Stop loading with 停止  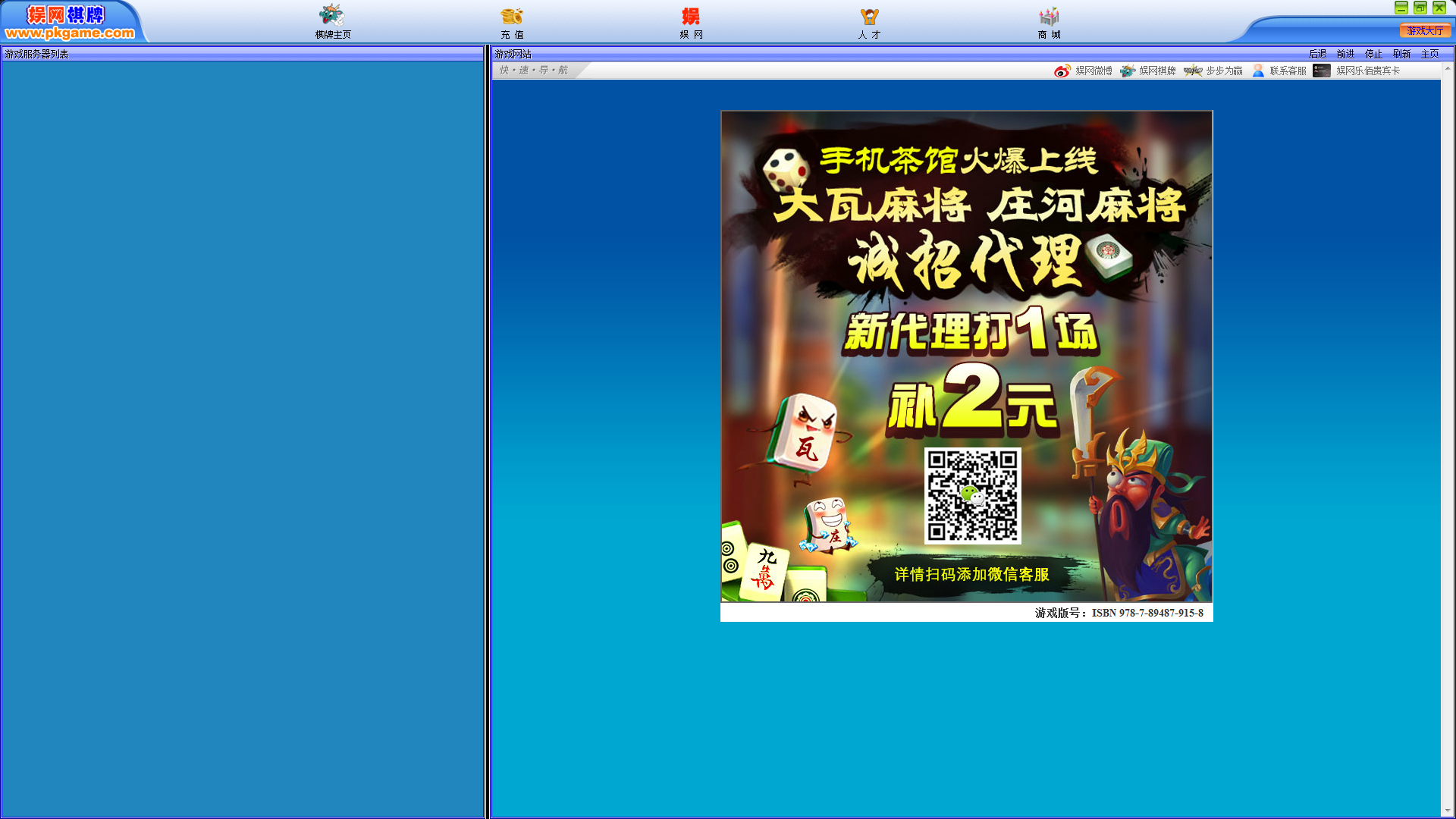(x=1373, y=54)
